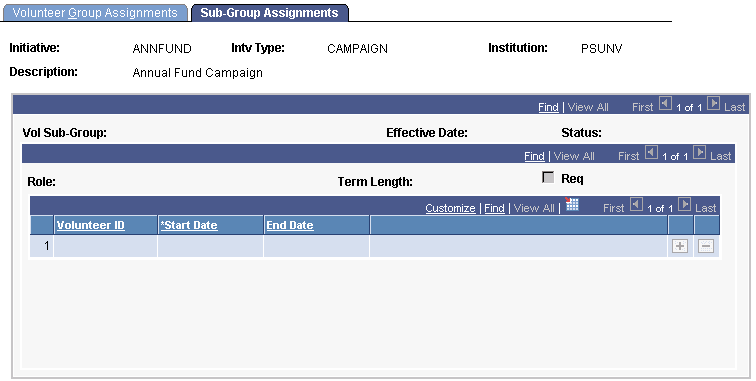Click Start Date cell in row 1
This screenshot has width=756, height=381.
tap(211, 246)
